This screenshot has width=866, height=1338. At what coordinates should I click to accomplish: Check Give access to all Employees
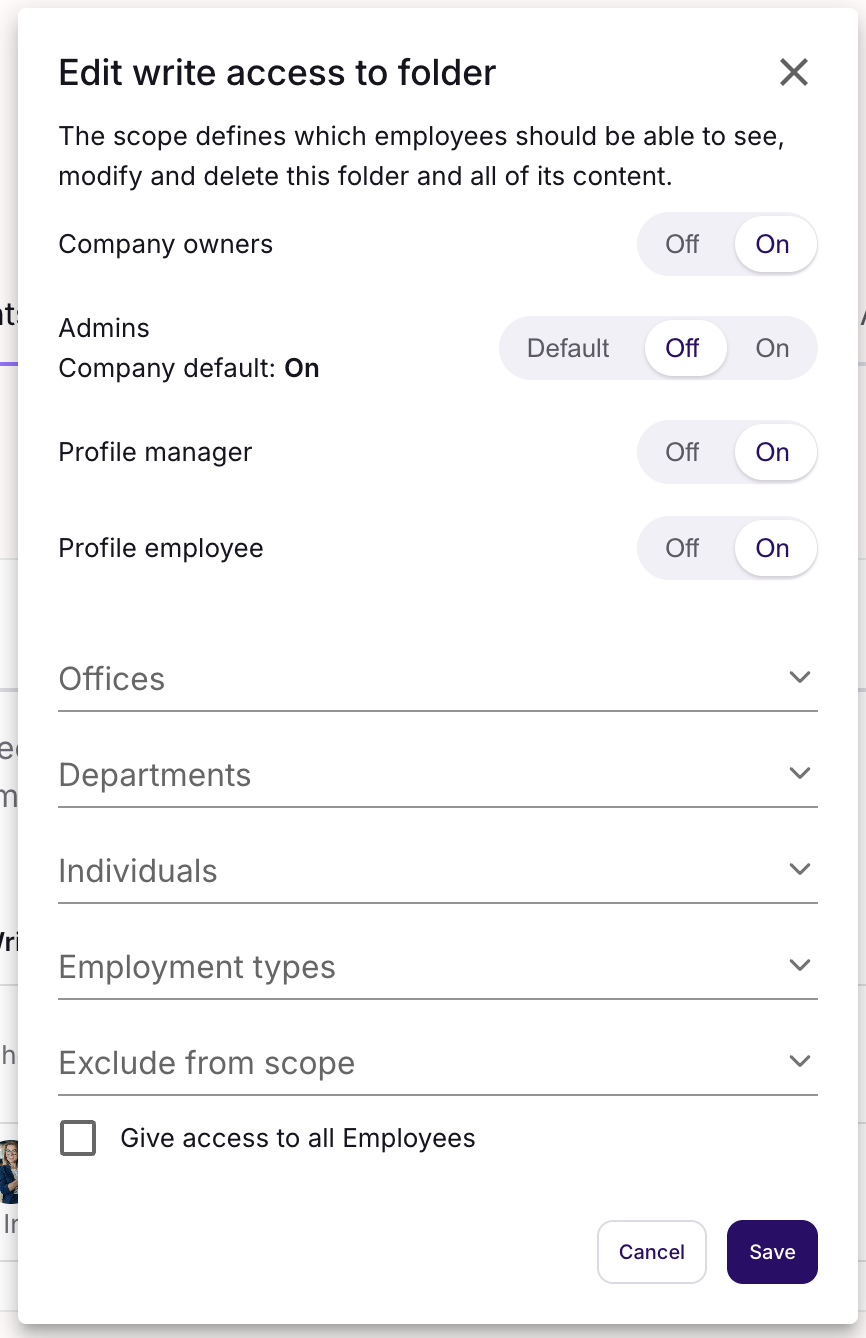point(78,1138)
